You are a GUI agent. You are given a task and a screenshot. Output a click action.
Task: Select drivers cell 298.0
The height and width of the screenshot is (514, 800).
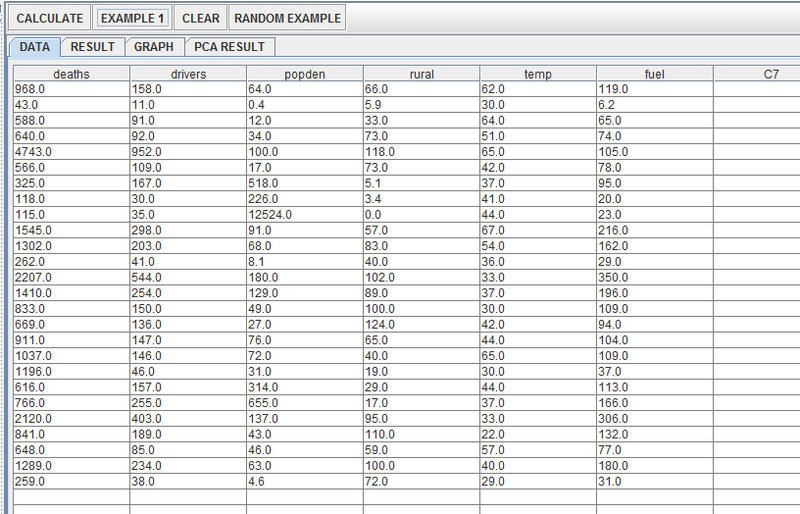coord(188,230)
